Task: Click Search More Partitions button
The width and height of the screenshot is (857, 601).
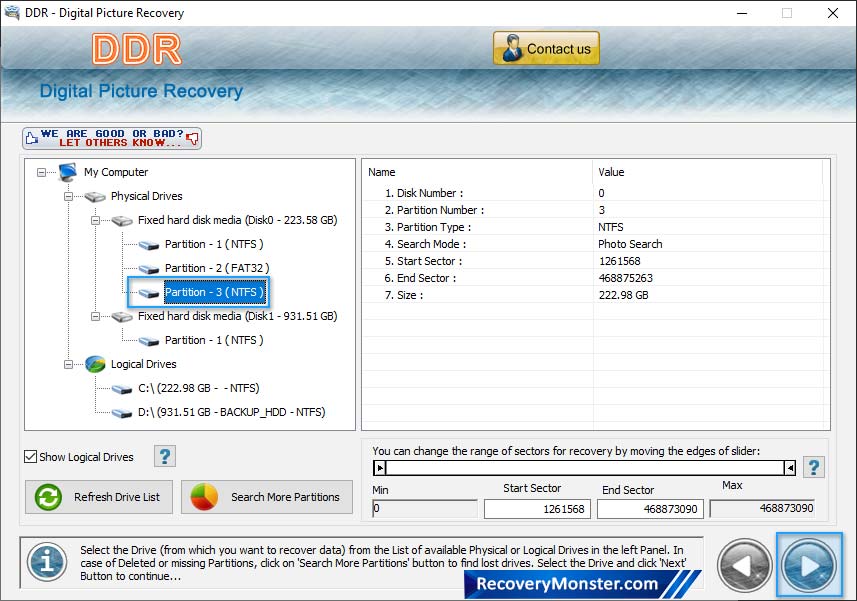Action: 267,497
